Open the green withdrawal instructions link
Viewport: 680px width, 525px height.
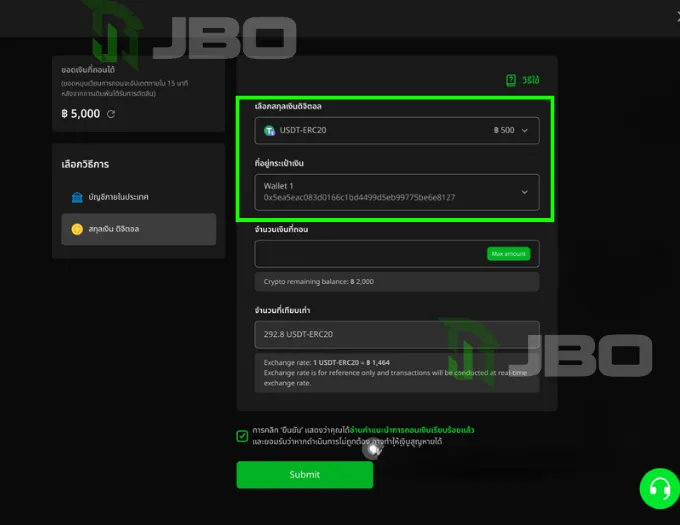[x=412, y=430]
